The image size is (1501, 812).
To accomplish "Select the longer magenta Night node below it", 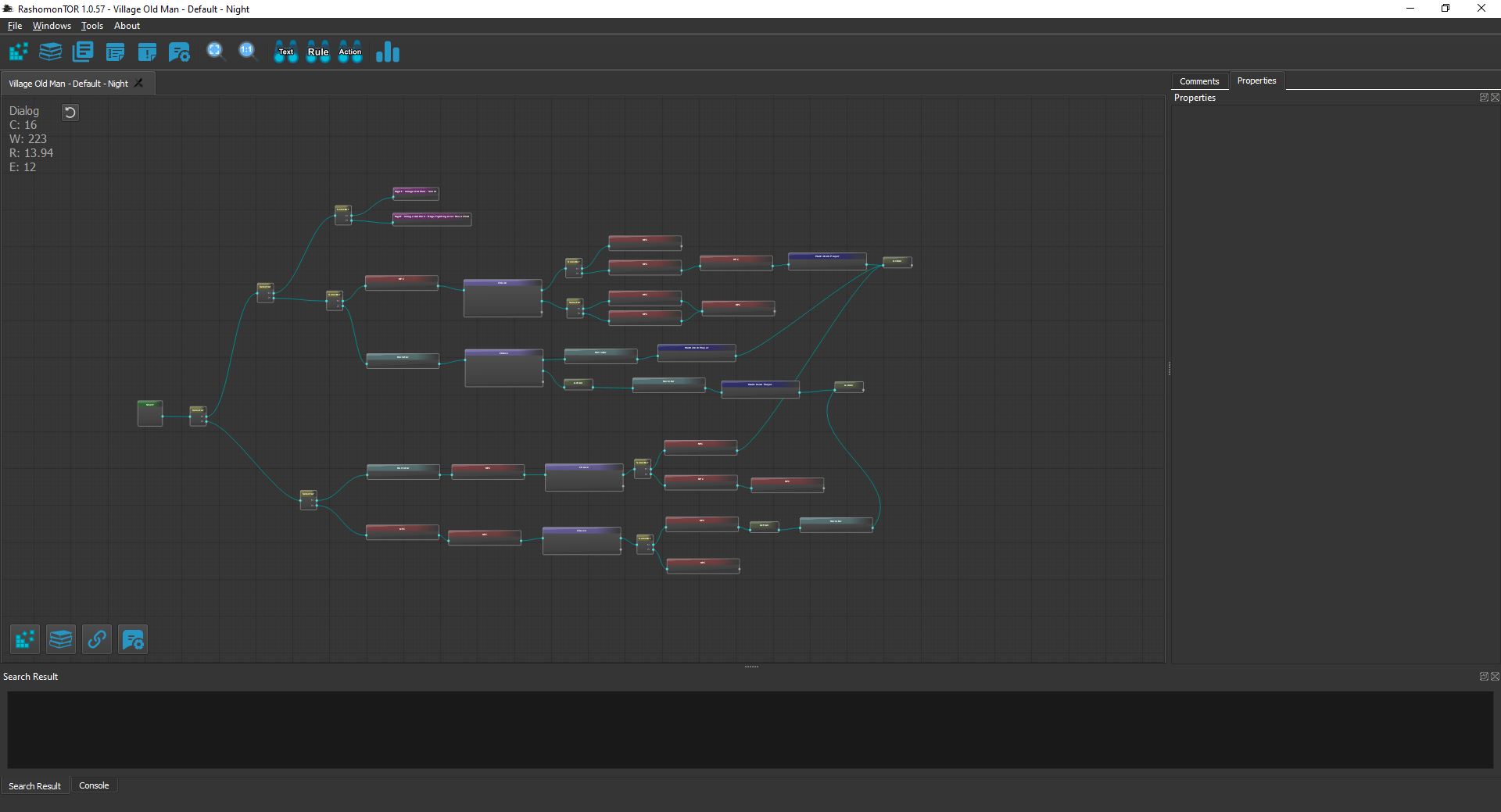I will (432, 219).
